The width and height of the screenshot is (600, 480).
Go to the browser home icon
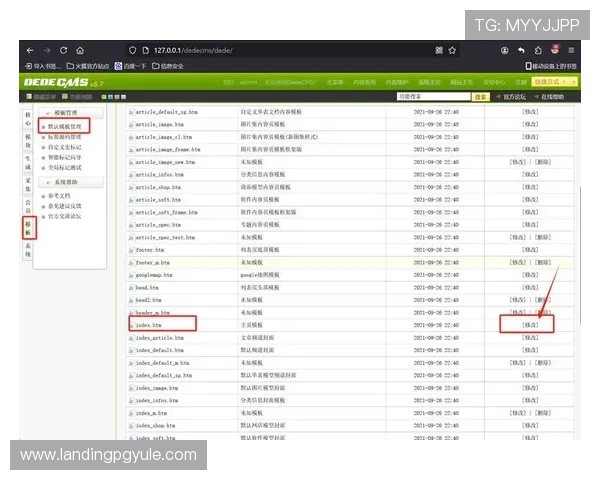coord(80,50)
